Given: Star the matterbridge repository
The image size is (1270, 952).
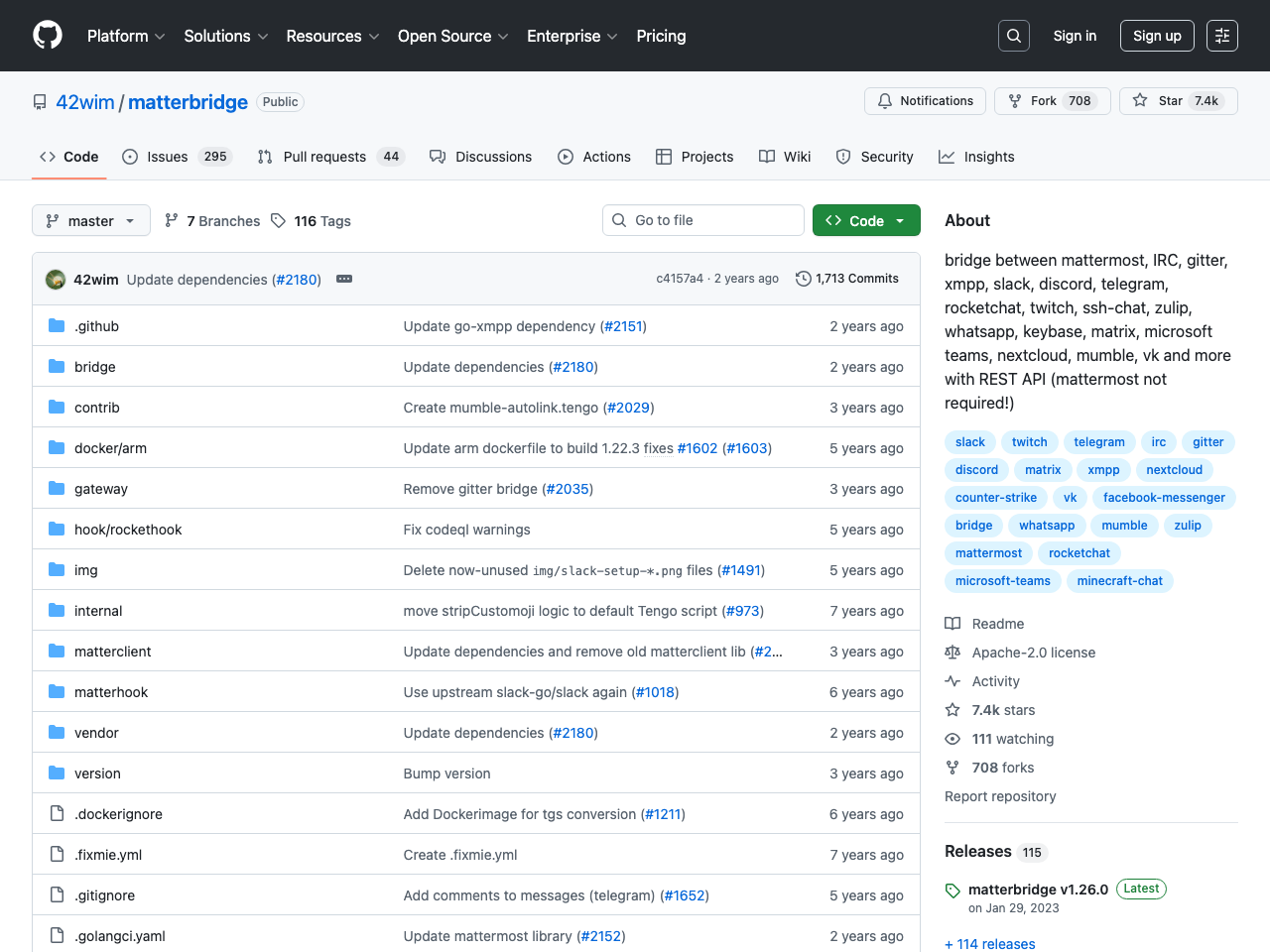Looking at the screenshot, I should (1177, 101).
